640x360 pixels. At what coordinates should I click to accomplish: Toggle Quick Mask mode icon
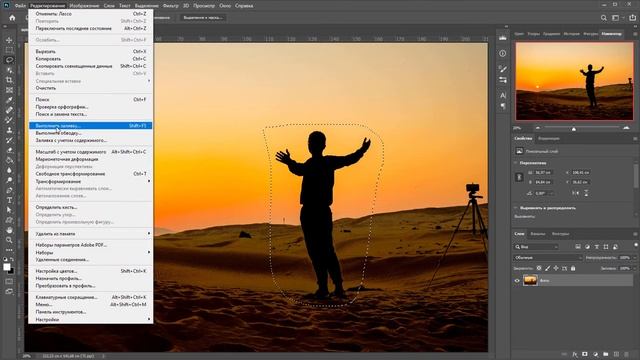point(9,281)
